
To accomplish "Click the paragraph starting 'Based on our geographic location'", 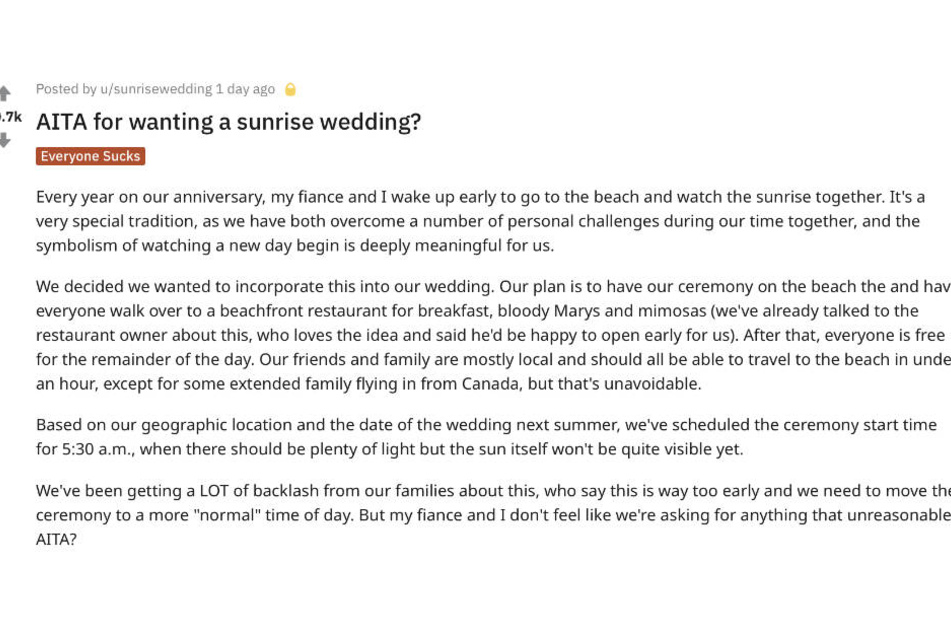I will tap(486, 437).
